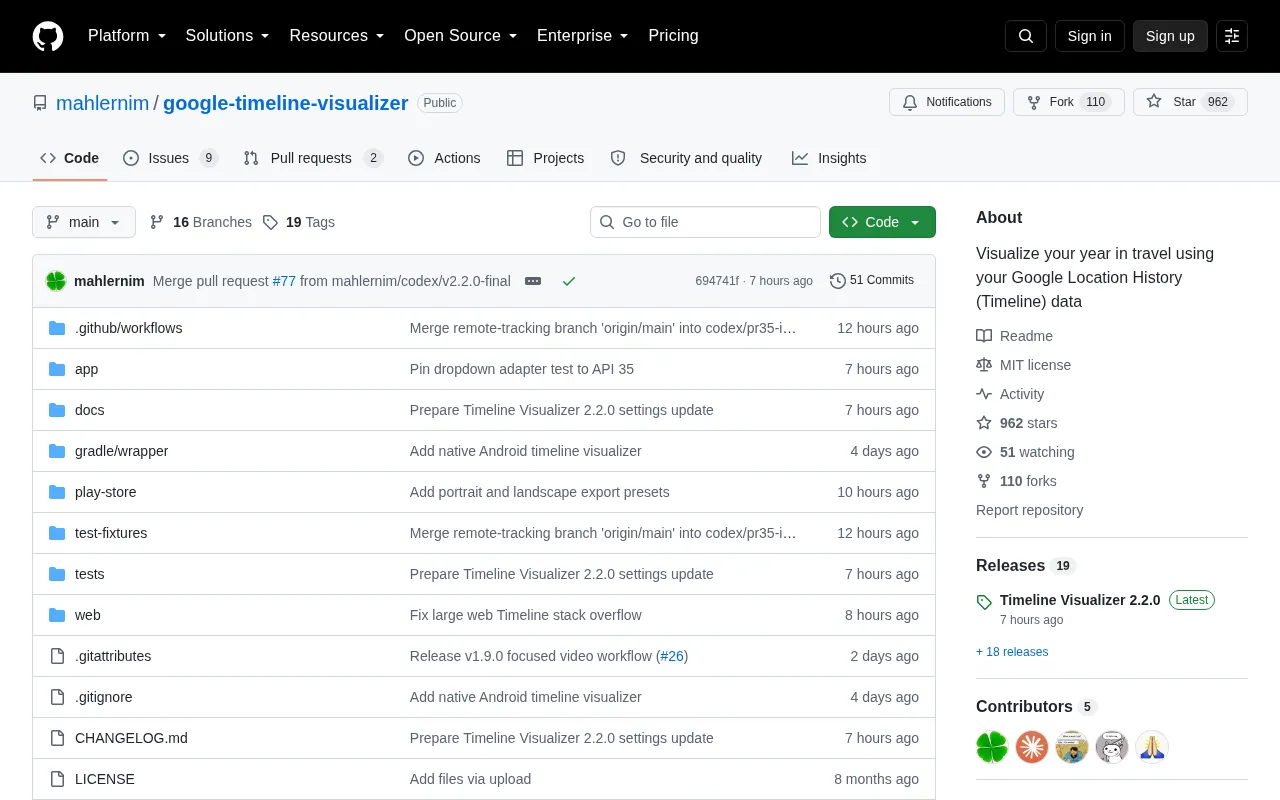Click the history icon next to 51 Commits
Viewport: 1280px width, 800px height.
[x=838, y=281]
